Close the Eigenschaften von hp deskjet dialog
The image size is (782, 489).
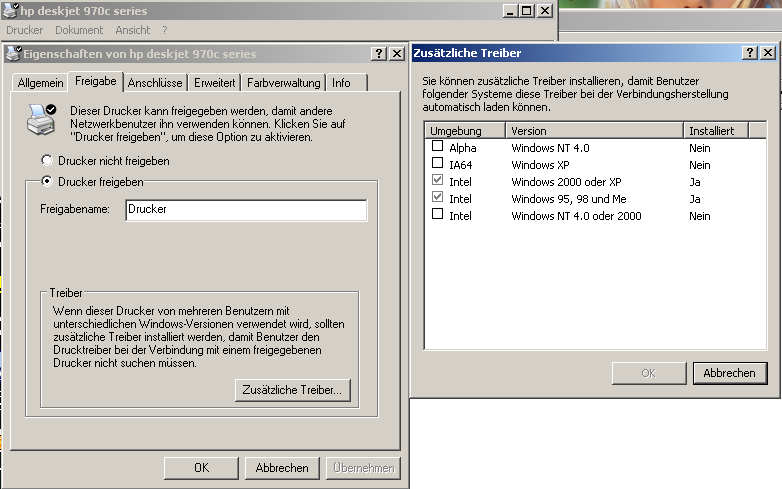click(396, 53)
